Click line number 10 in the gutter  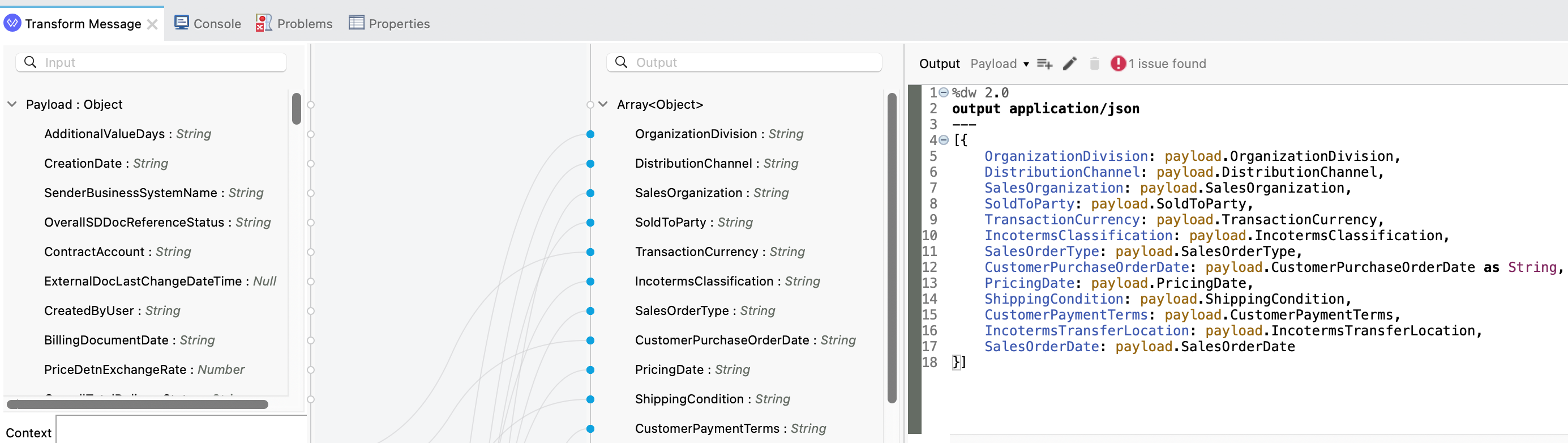[929, 235]
